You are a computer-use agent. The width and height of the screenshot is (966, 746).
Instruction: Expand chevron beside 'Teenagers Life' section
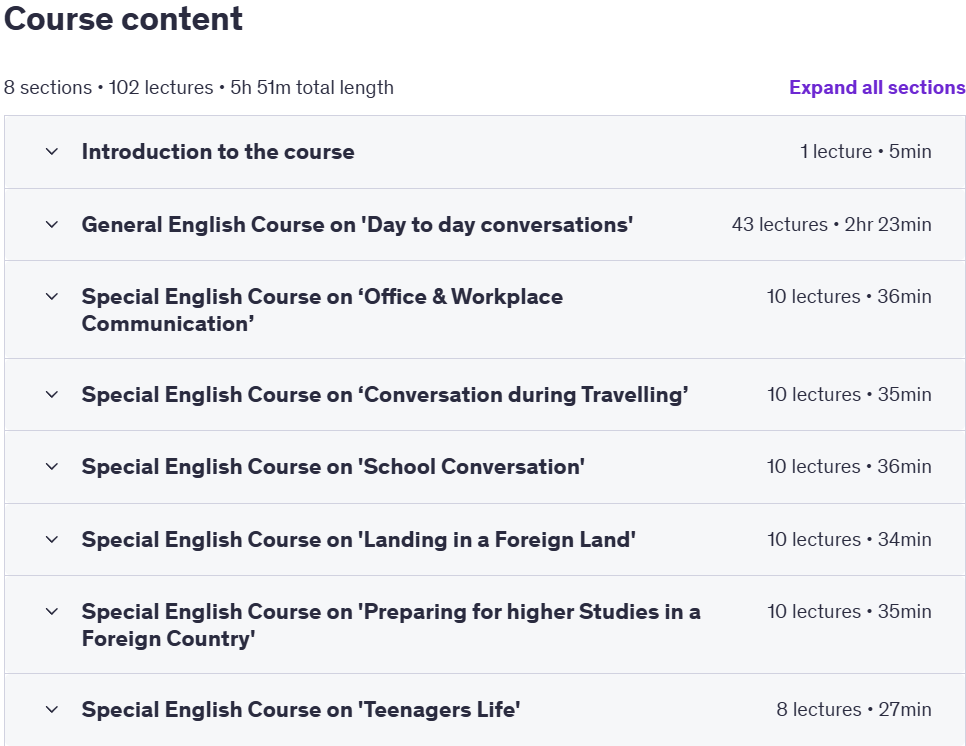tap(52, 709)
